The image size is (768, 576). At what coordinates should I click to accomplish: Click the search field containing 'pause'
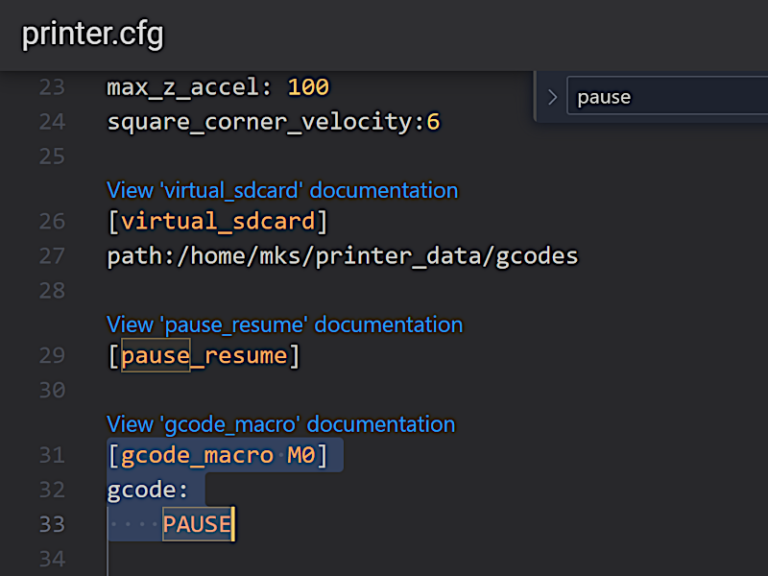pos(667,96)
